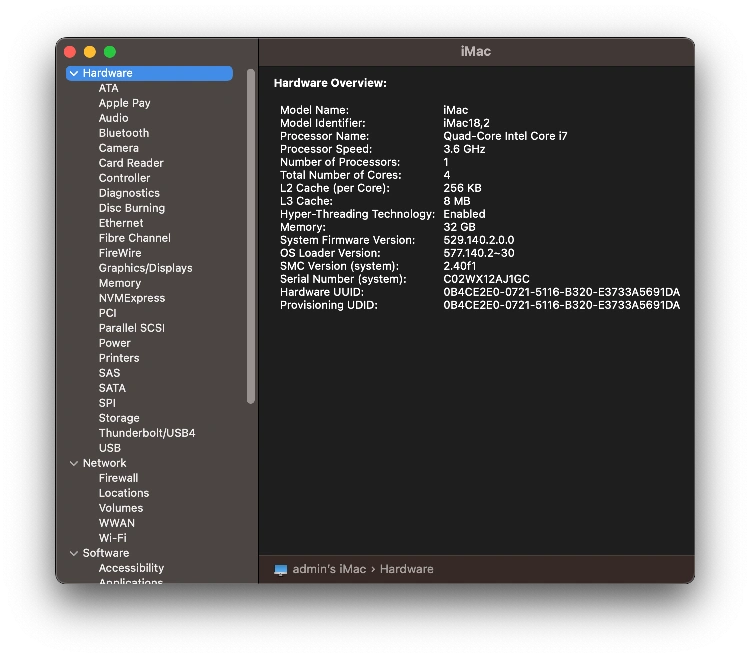Image resolution: width=751 pixels, height=658 pixels.
Task: Show the Memory hardware details
Action: (119, 283)
